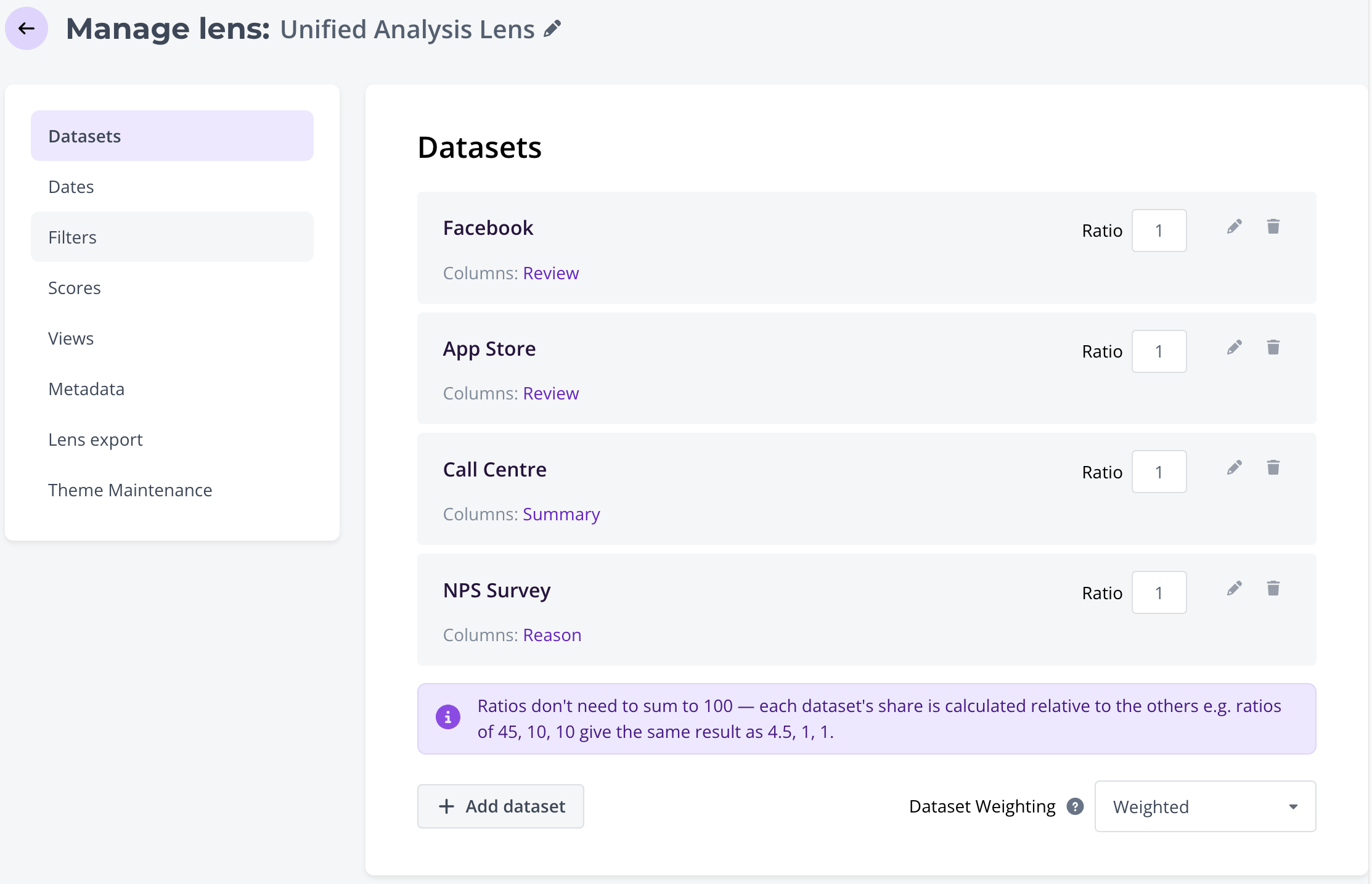Edit the Facebook dataset
The height and width of the screenshot is (884, 1372).
pyautogui.click(x=1234, y=226)
